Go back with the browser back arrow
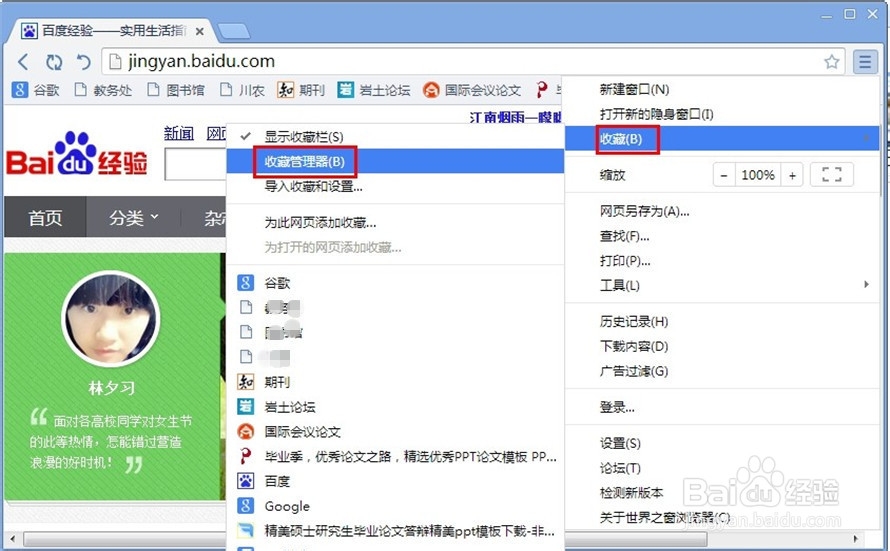Image resolution: width=890 pixels, height=551 pixels. coord(23,61)
